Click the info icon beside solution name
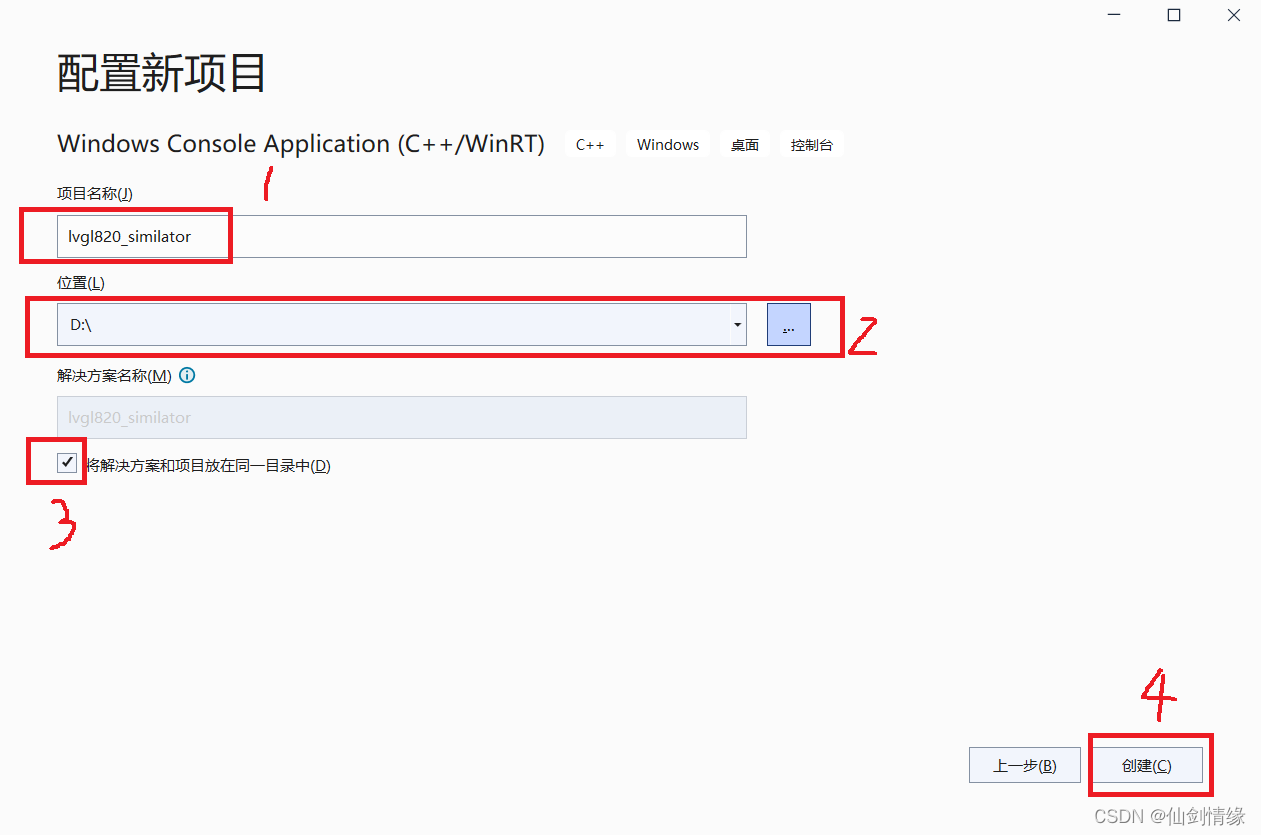Image resolution: width=1261 pixels, height=835 pixels. click(187, 376)
